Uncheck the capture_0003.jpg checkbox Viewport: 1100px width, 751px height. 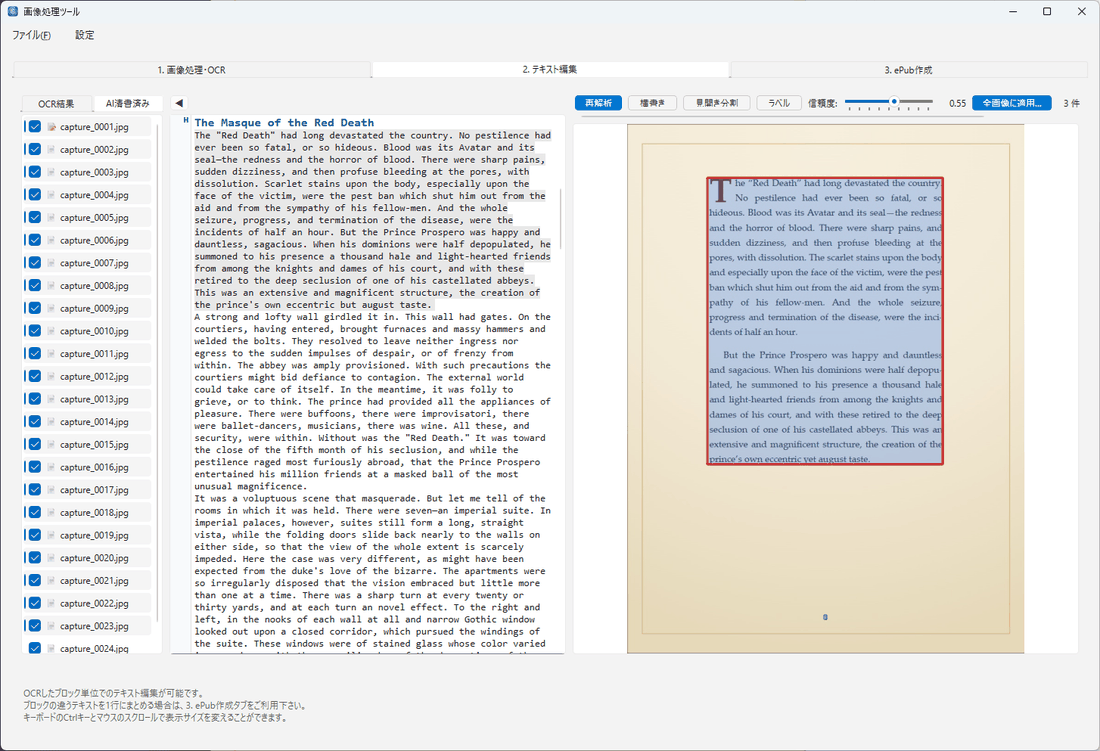[x=34, y=172]
